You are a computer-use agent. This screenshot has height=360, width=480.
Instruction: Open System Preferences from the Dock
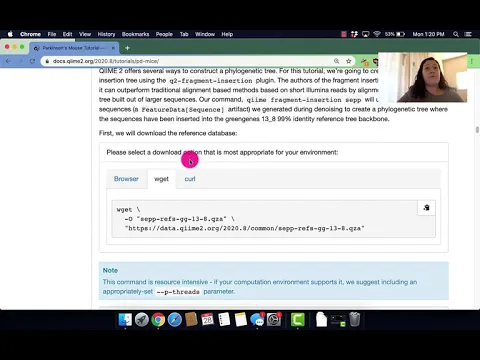pyautogui.click(x=274, y=320)
